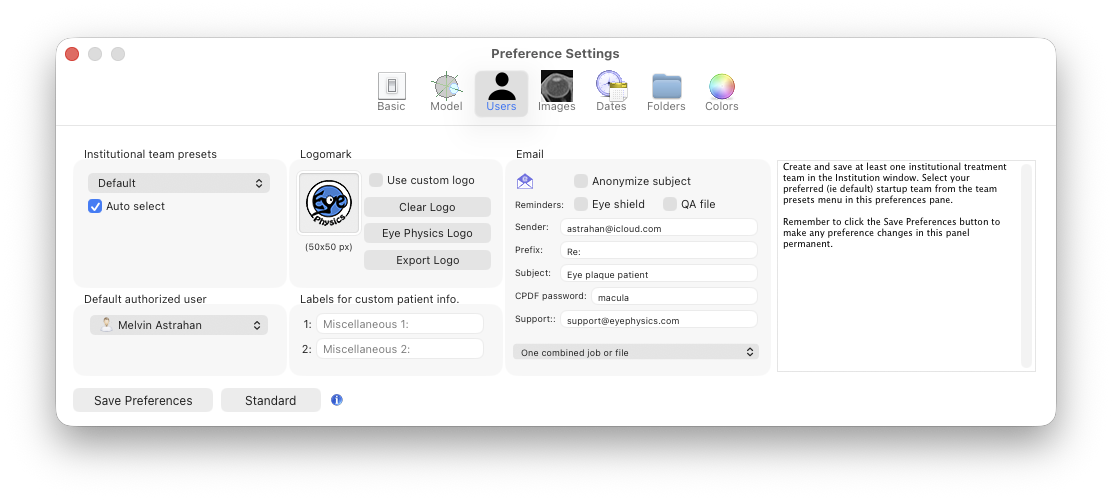Viewport: 1112px width, 500px height.
Task: Switch to the Model preferences icon
Action: click(x=446, y=91)
